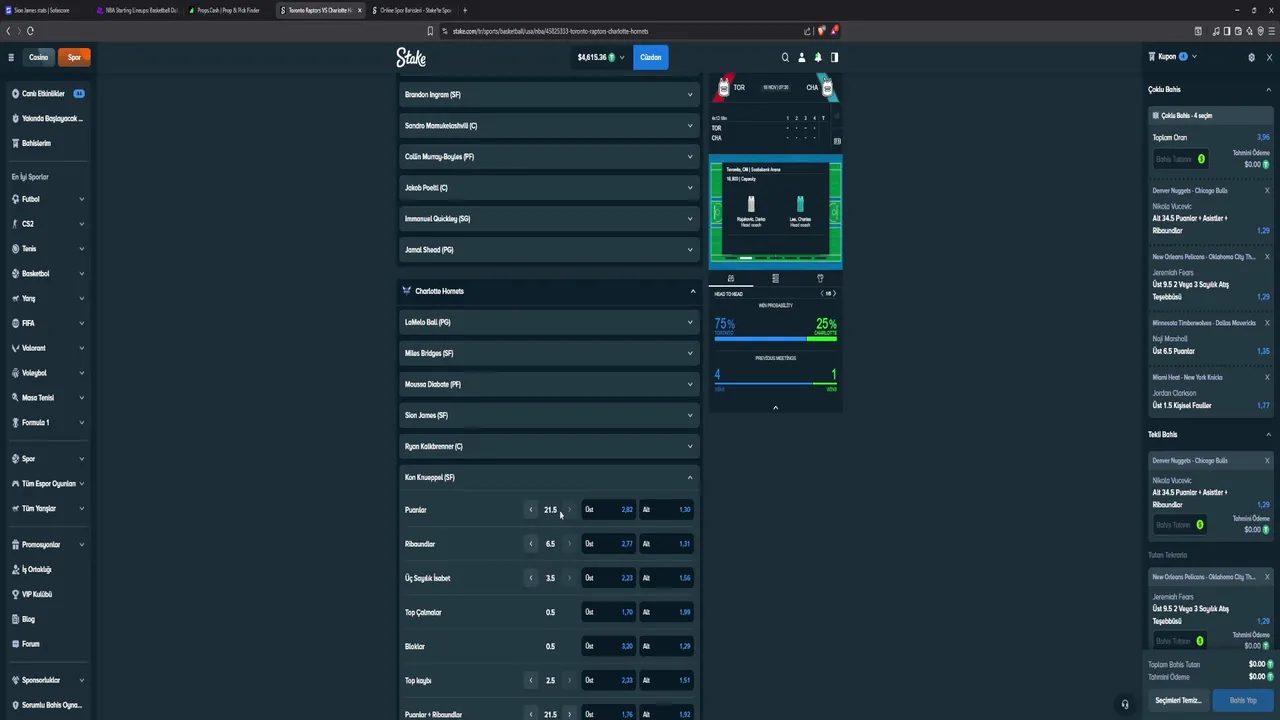Screen dimensions: 1280x720
Task: Remove Miami Heat - New York Knicks selection
Action: click(x=1267, y=377)
